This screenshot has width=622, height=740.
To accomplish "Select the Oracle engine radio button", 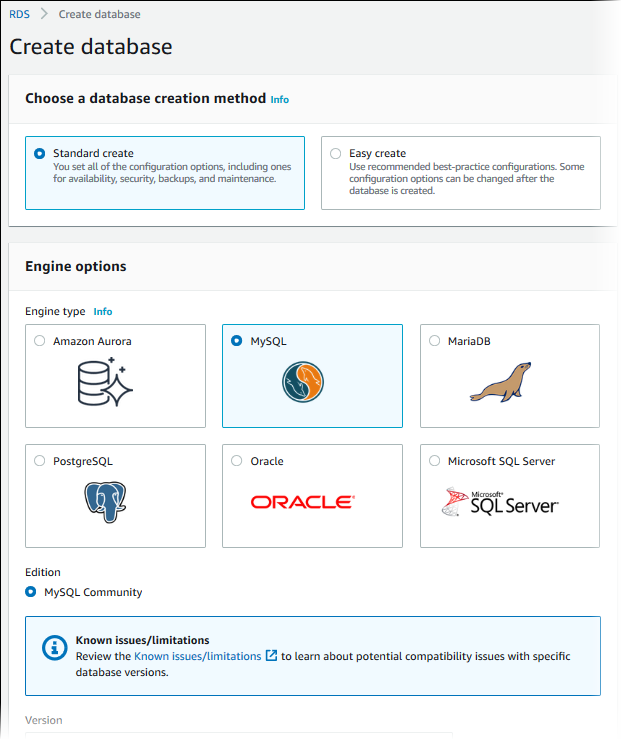I will click(x=237, y=461).
